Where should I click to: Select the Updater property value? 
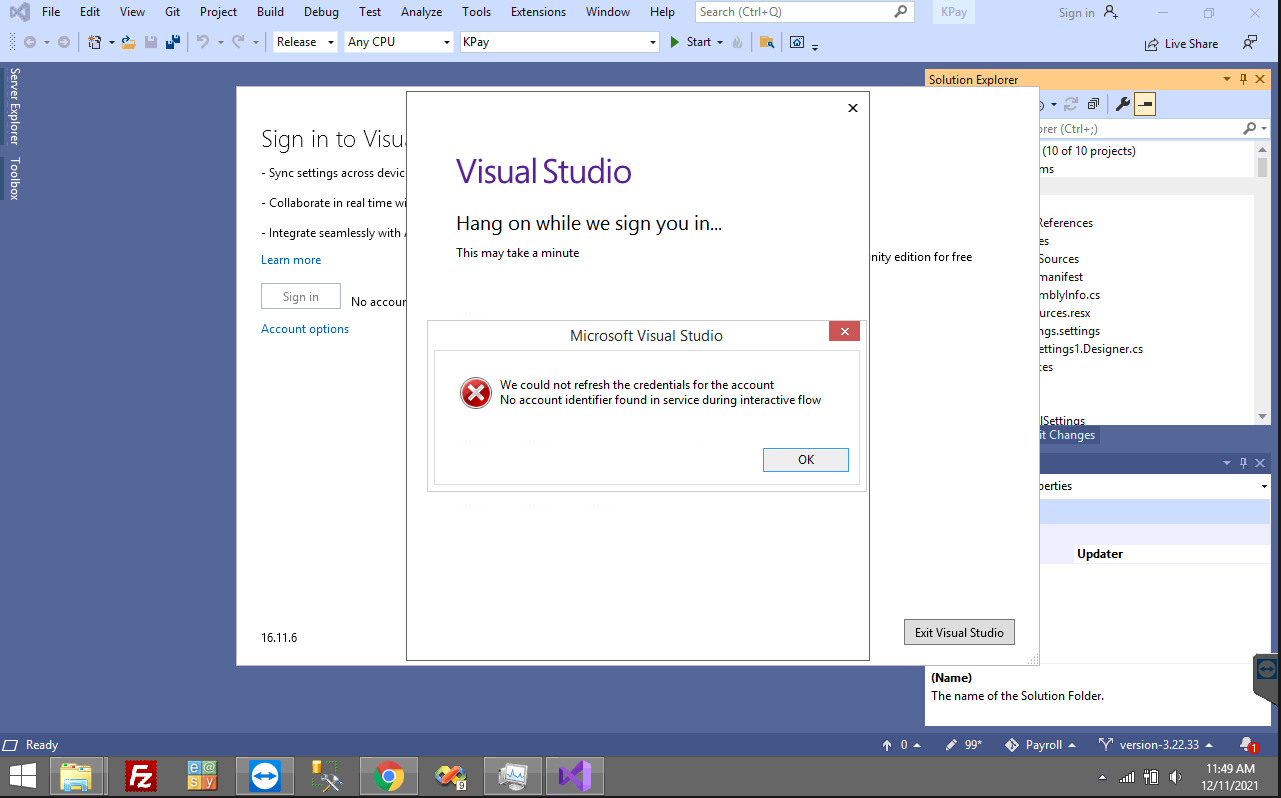click(x=1100, y=554)
